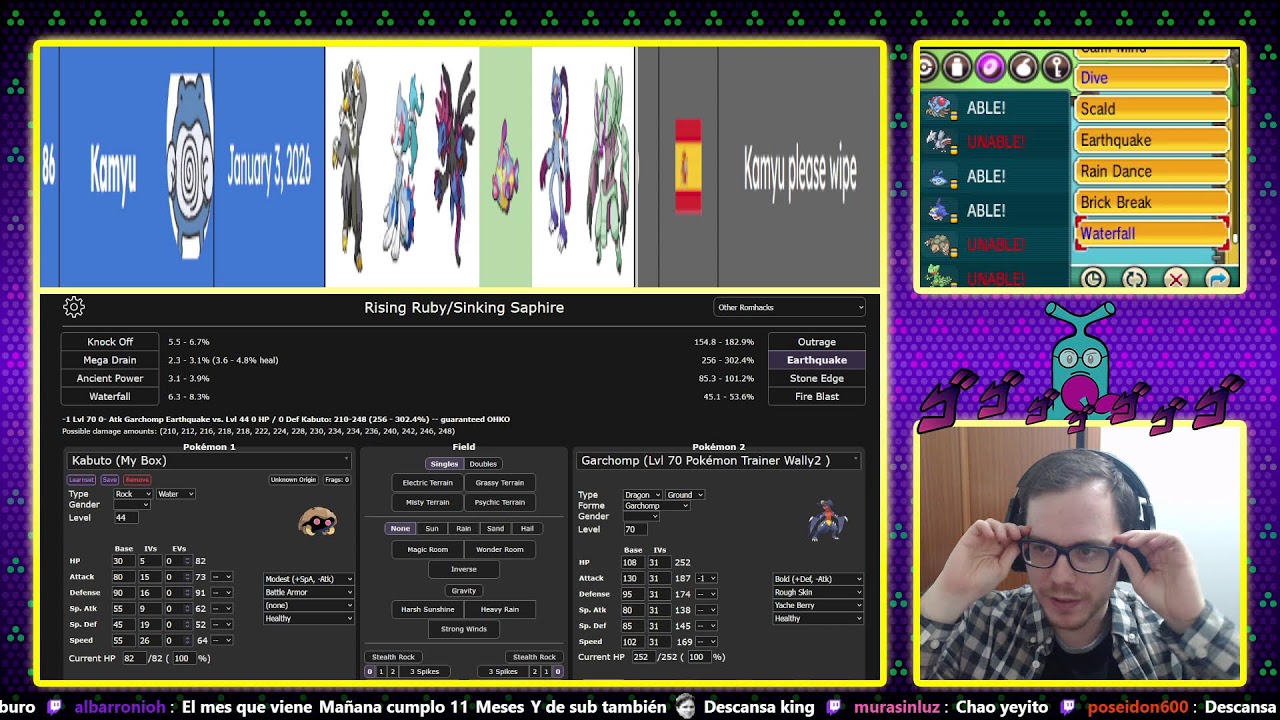Image resolution: width=1280 pixels, height=720 pixels.
Task: Click the Kabuto sprite image
Action: click(x=318, y=521)
